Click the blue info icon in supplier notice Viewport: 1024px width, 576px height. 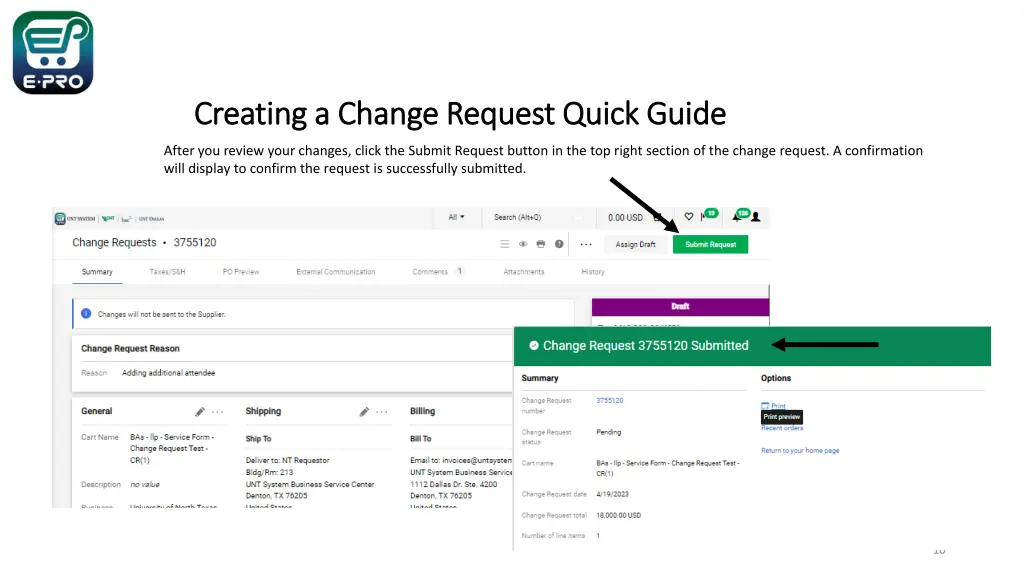pyautogui.click(x=86, y=313)
